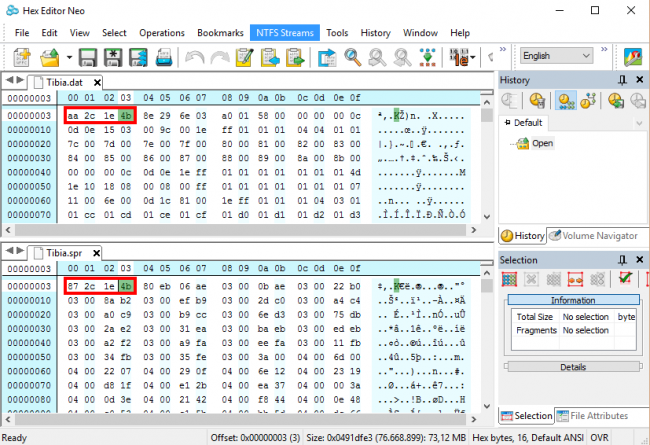650x445 pixels.
Task: Toggle the branching history tree view icon
Action: (588, 100)
